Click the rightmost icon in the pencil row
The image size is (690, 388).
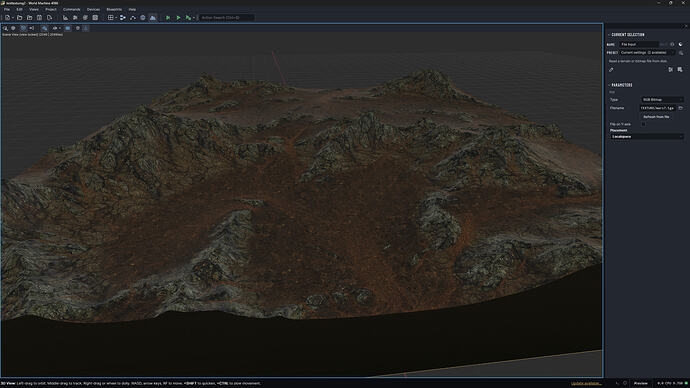(680, 70)
